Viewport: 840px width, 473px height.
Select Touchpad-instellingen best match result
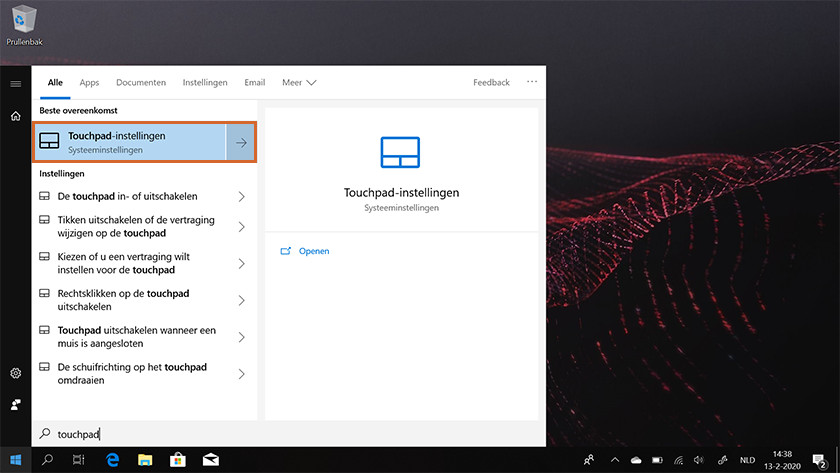click(130, 142)
